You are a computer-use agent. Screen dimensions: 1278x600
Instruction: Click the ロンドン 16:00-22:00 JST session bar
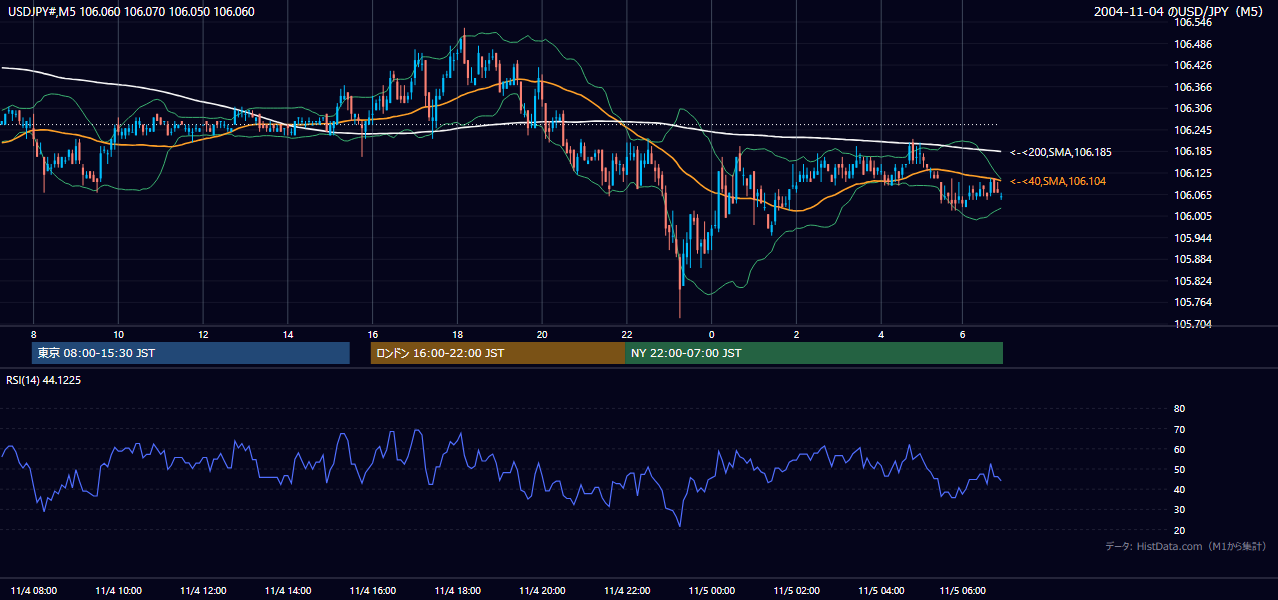tap(498, 353)
